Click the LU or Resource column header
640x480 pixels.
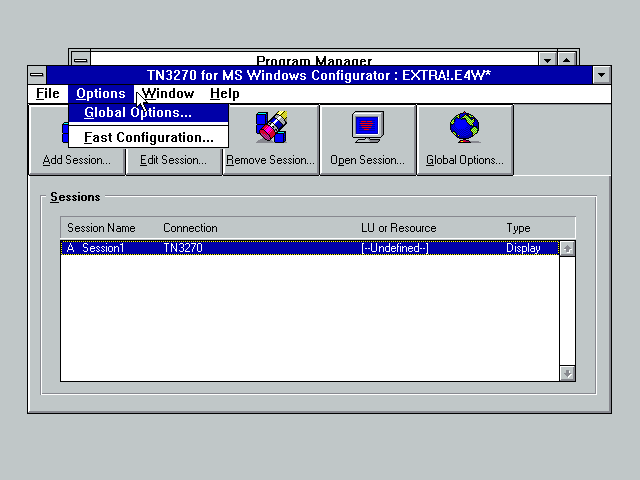pos(399,228)
